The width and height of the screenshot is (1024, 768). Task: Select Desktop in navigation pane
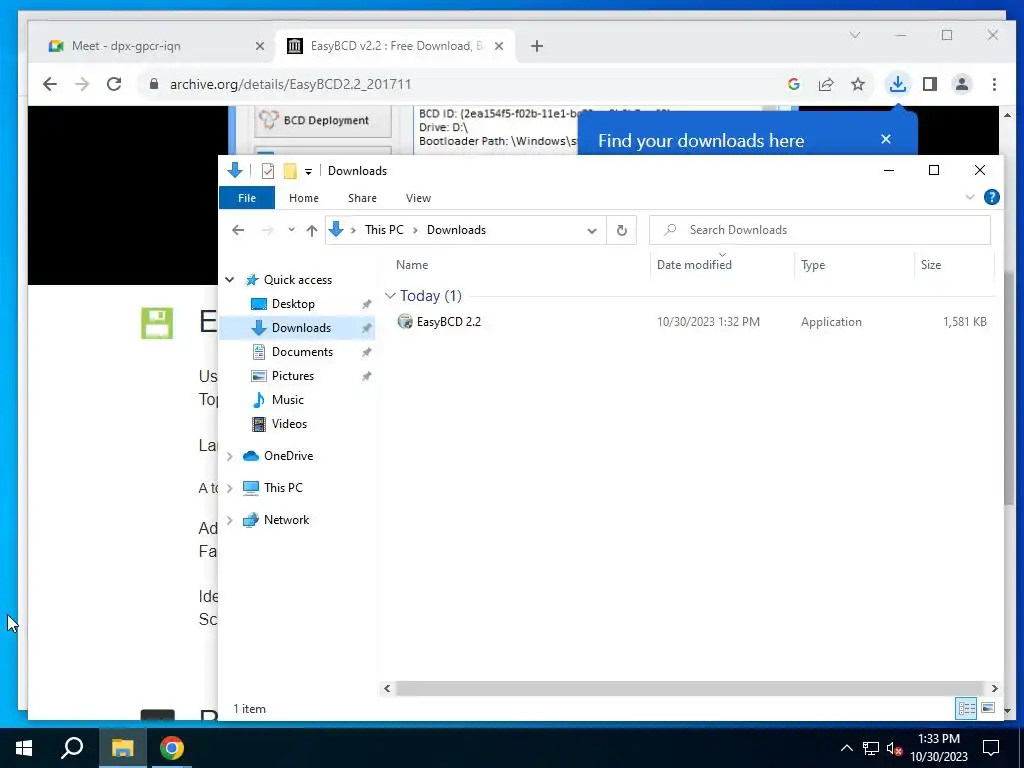[293, 304]
